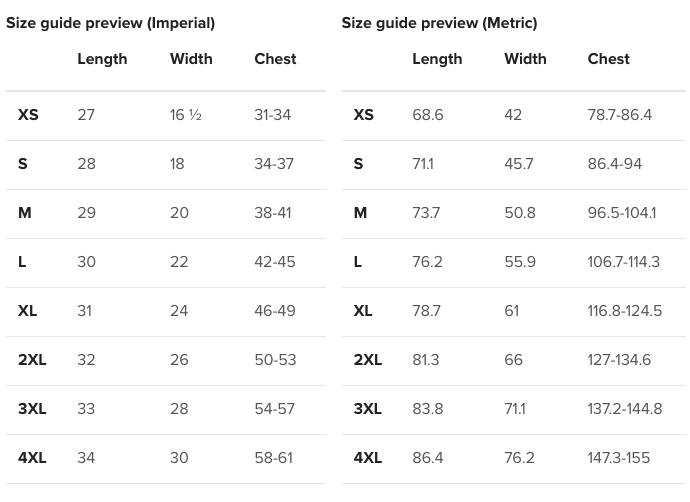Image resolution: width=690 pixels, height=502 pixels.
Task: Select the Length column header in Imperial table
Action: click(x=102, y=59)
